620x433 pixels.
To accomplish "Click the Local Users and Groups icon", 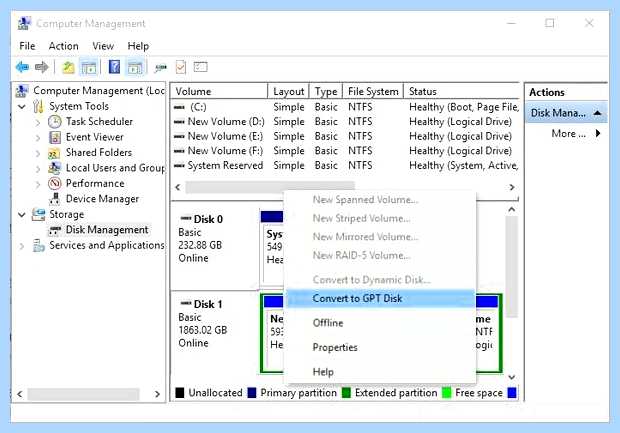I will 55,168.
